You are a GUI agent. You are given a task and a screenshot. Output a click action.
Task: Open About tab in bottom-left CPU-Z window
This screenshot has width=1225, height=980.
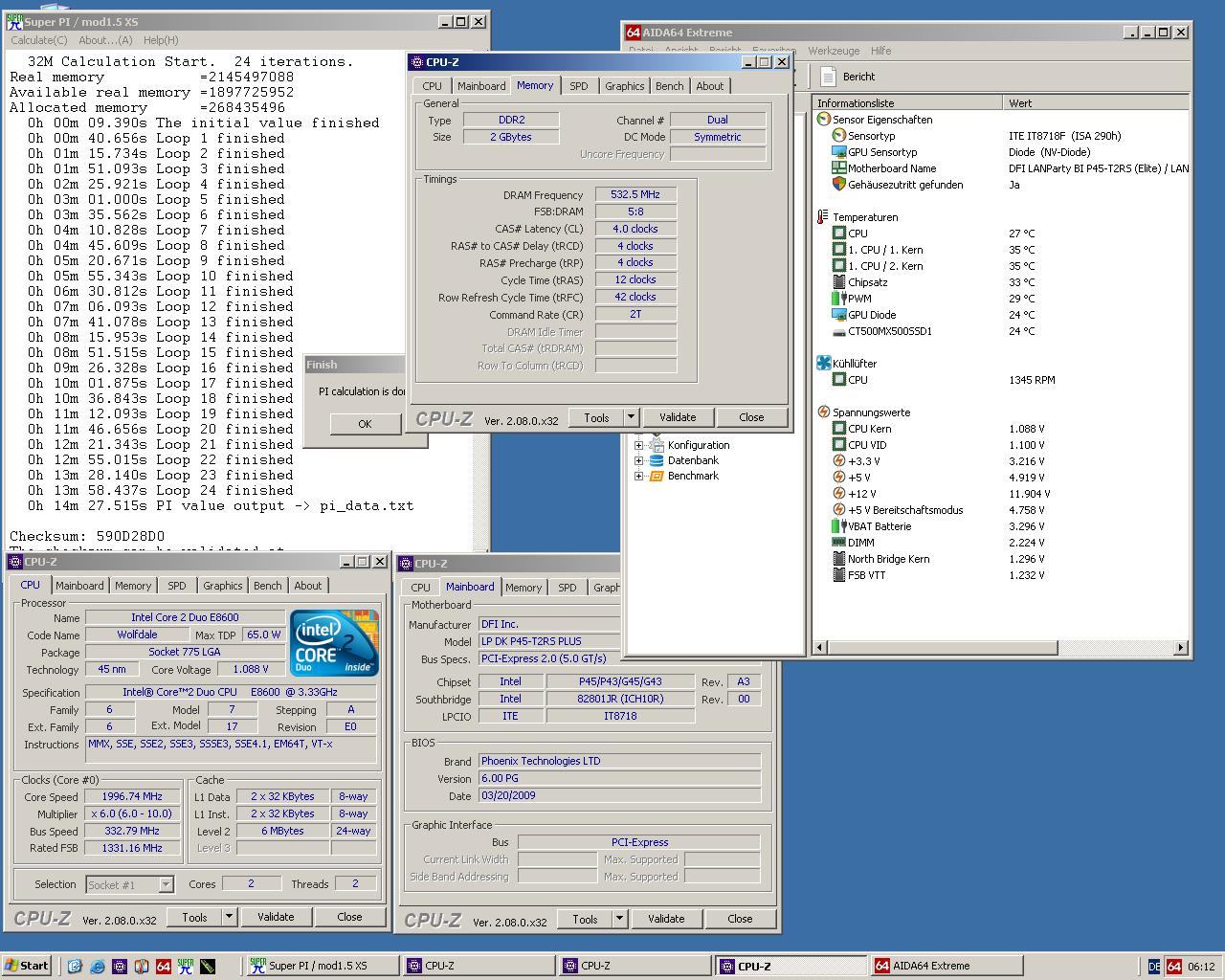click(x=308, y=586)
